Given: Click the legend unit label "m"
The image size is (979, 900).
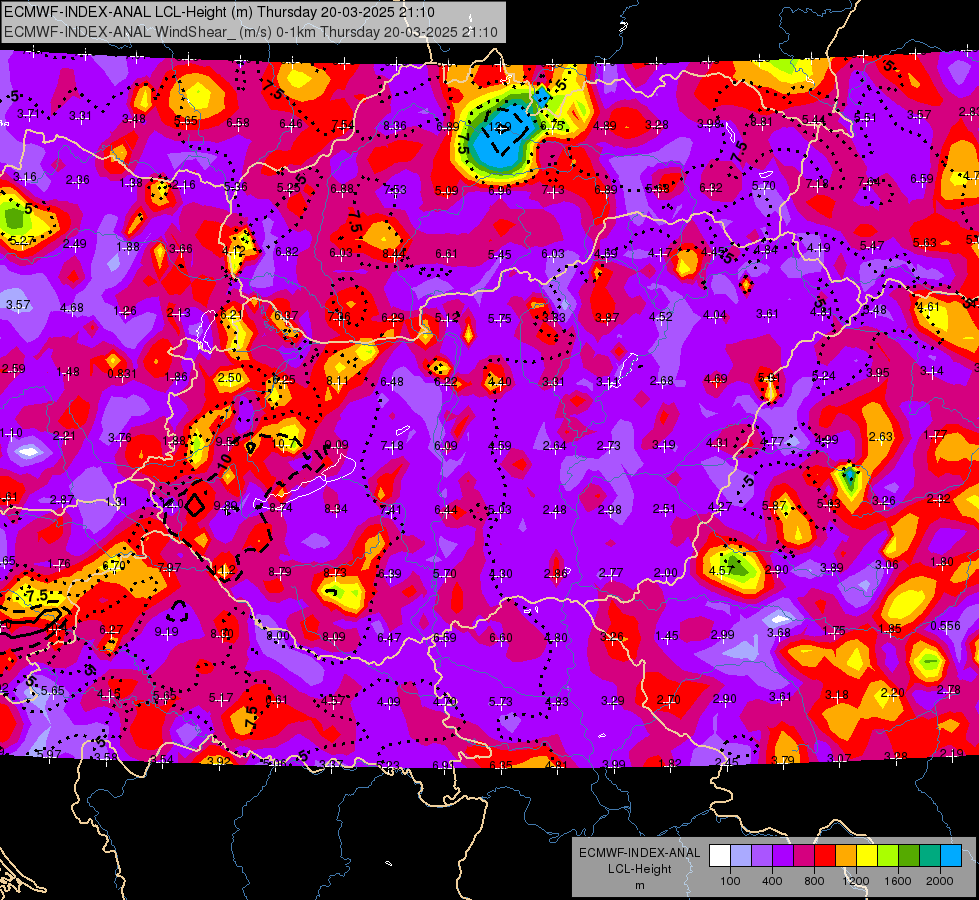Looking at the screenshot, I should click(639, 885).
